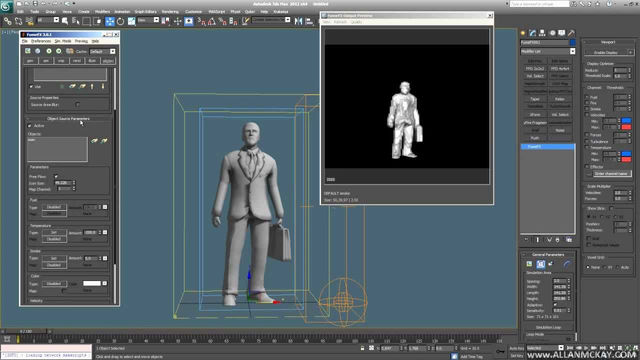640x360 pixels.
Task: Click the Align tool icon
Action: click(x=309, y=21)
